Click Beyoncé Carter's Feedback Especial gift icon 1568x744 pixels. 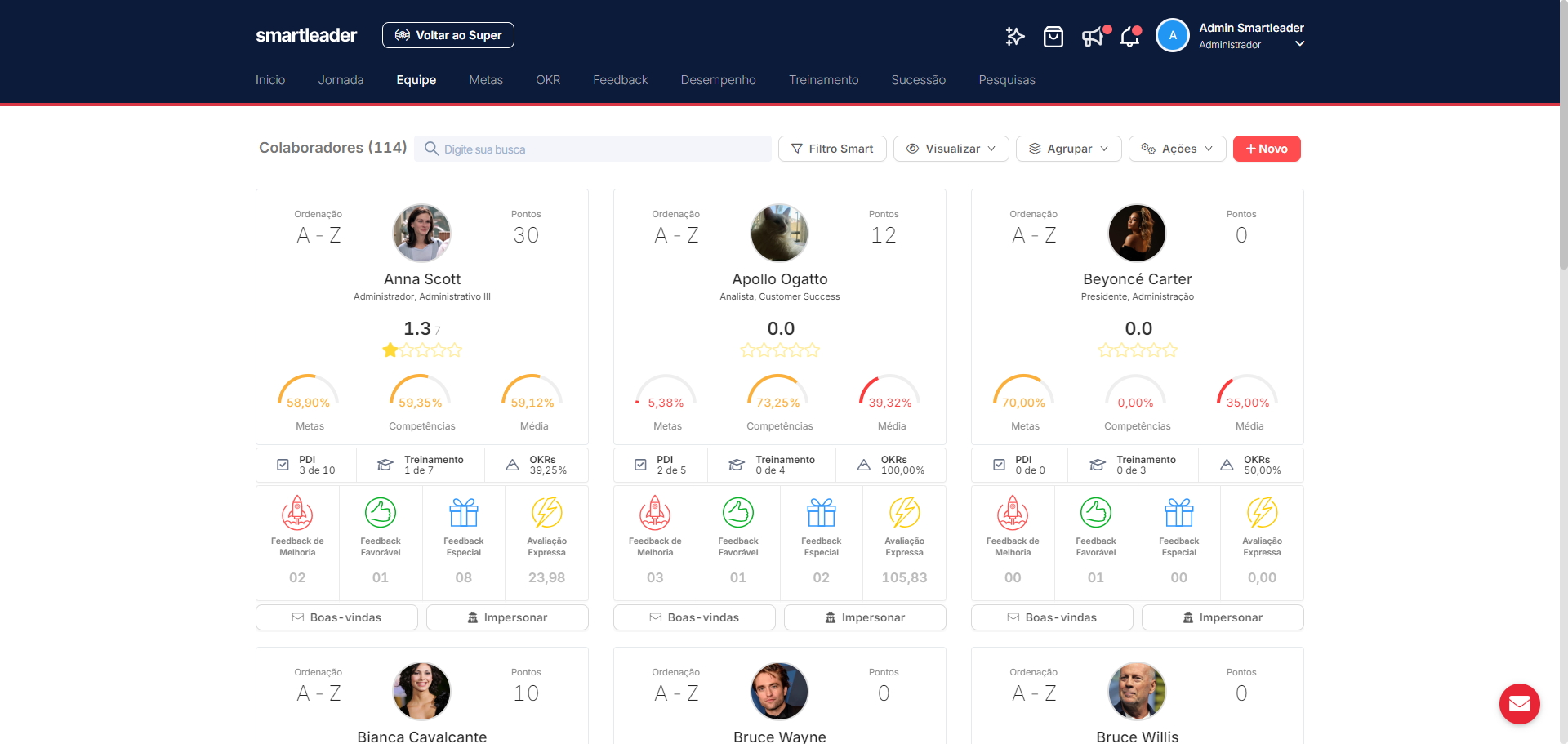click(x=1179, y=513)
